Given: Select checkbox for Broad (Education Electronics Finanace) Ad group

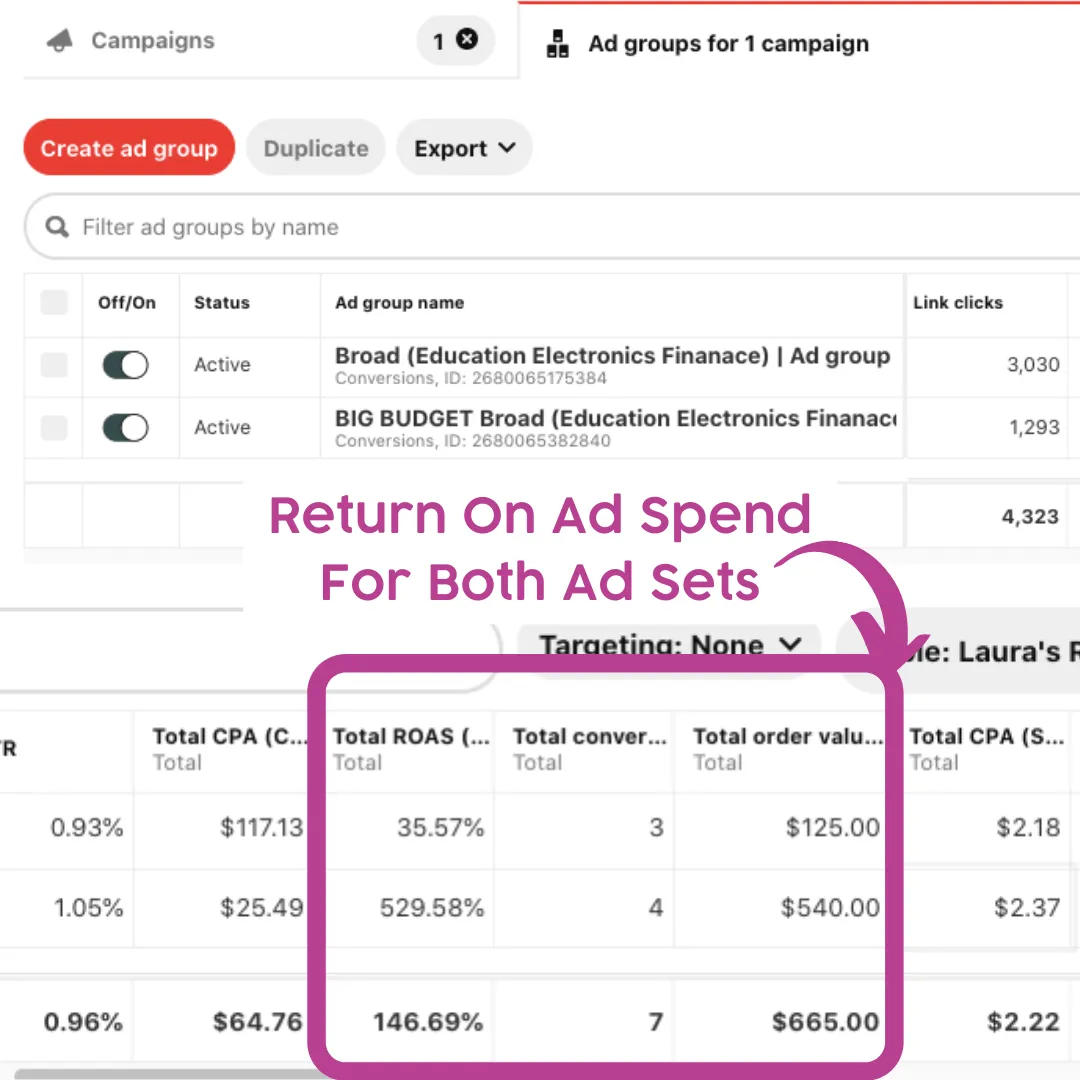Looking at the screenshot, I should coord(54,365).
